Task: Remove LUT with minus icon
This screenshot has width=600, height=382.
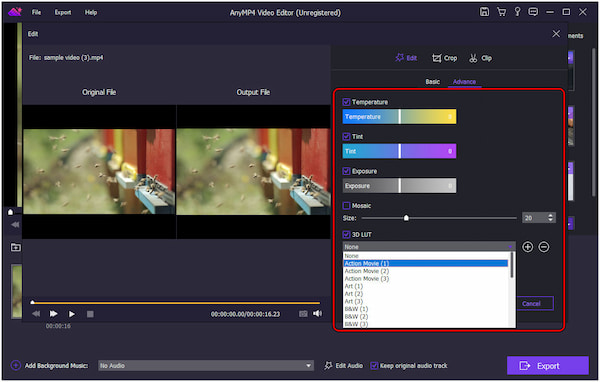Action: (x=544, y=247)
